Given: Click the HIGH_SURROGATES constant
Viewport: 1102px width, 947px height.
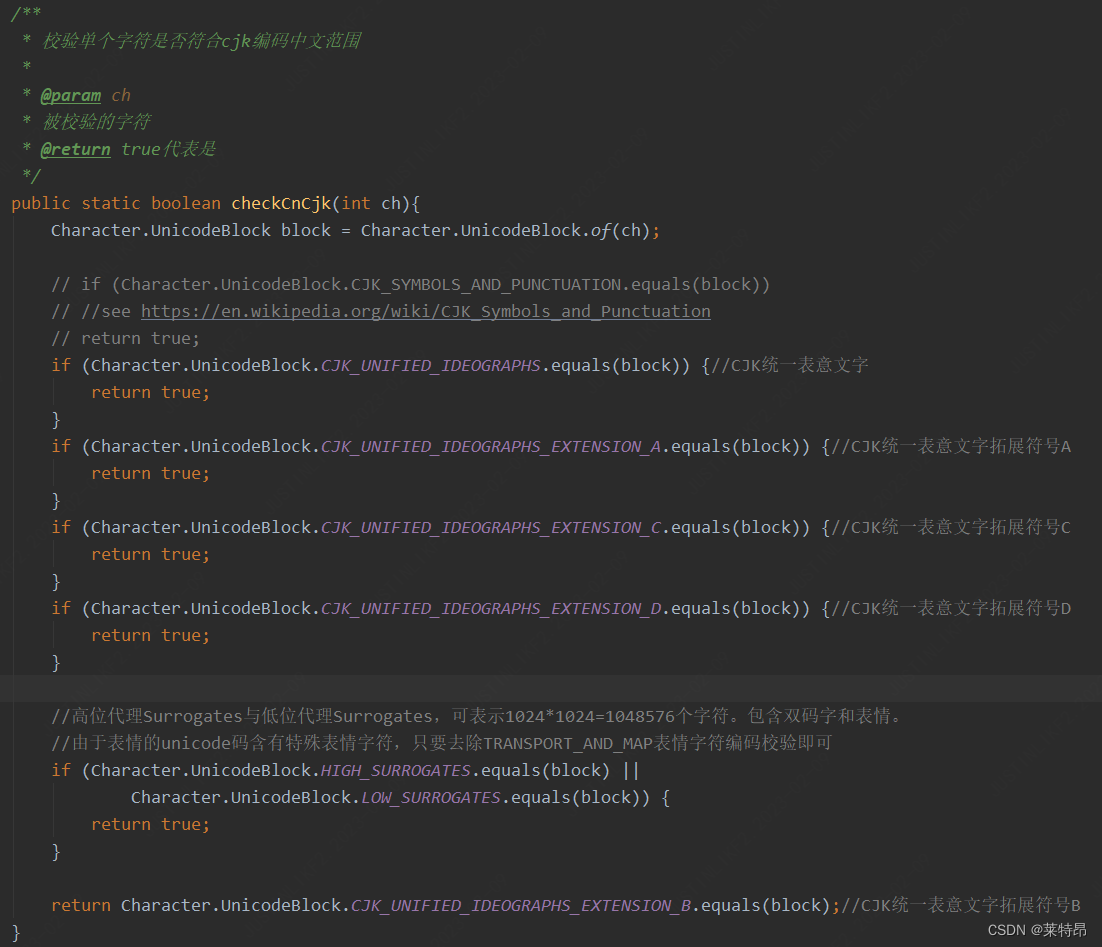Looking at the screenshot, I should tap(396, 771).
